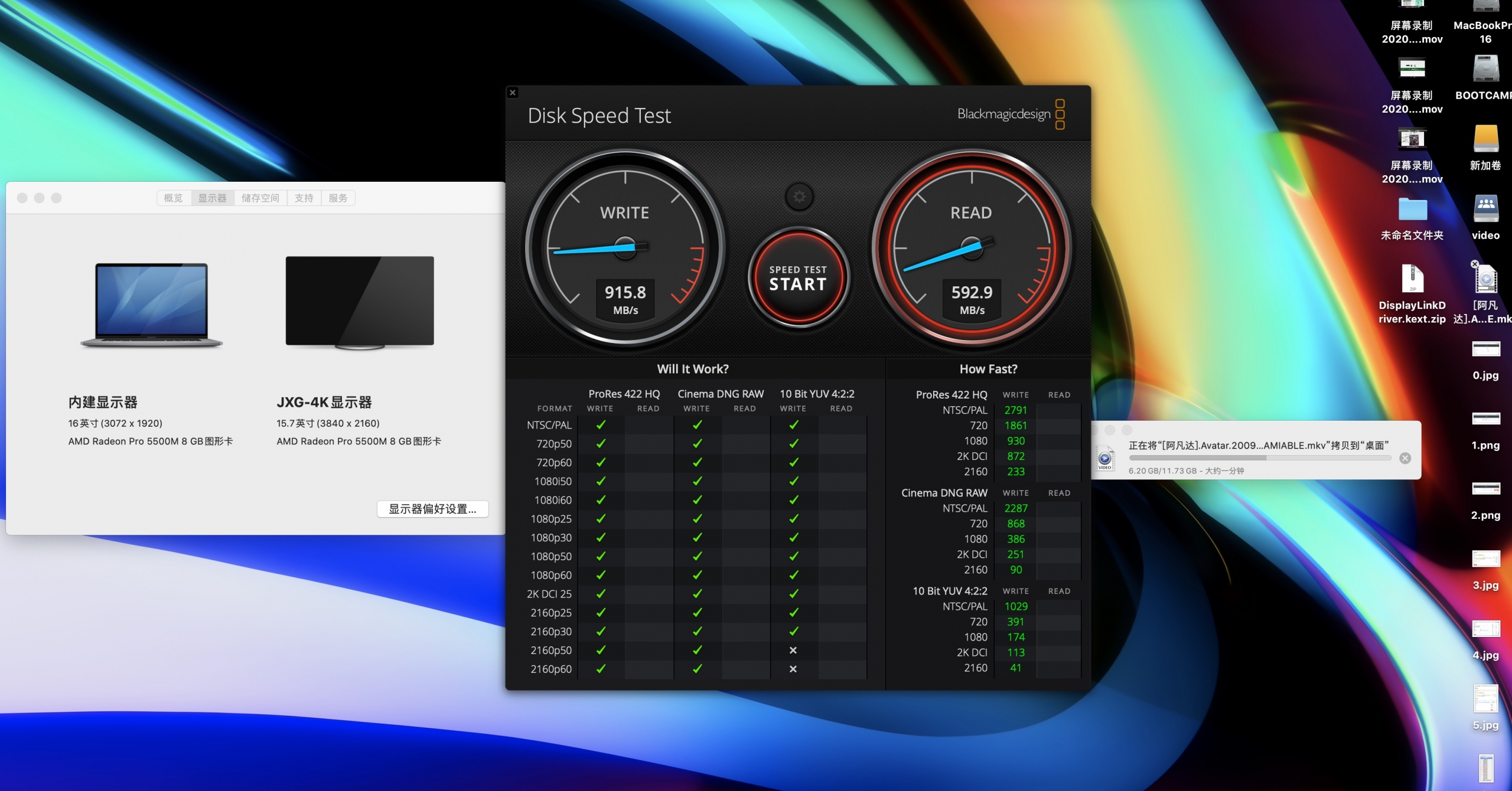Click the 10 Bit YUV NTSC/PAL value 1029
This screenshot has height=791, width=1512.
coord(1016,606)
